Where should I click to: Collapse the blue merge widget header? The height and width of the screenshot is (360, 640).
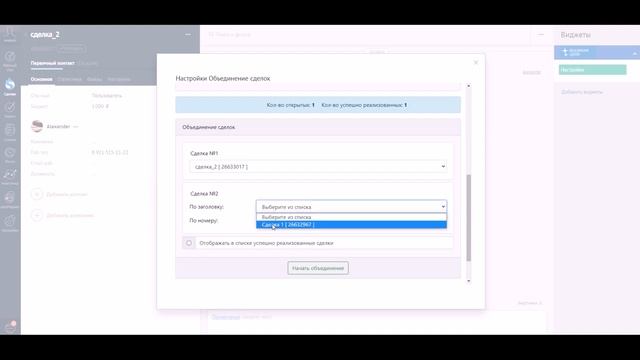pos(635,53)
